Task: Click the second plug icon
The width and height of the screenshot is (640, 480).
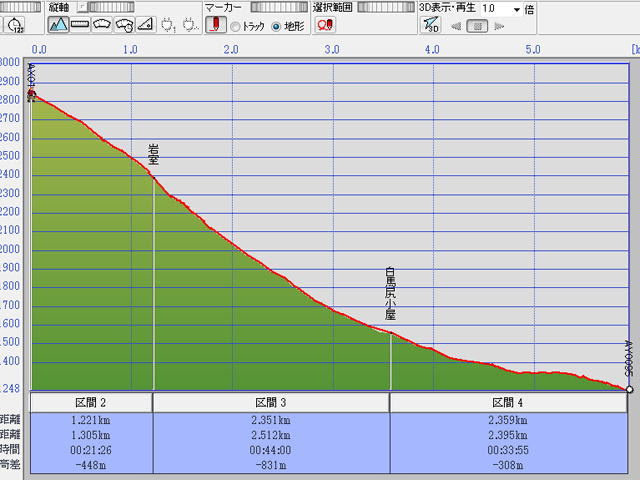Action: coord(190,25)
